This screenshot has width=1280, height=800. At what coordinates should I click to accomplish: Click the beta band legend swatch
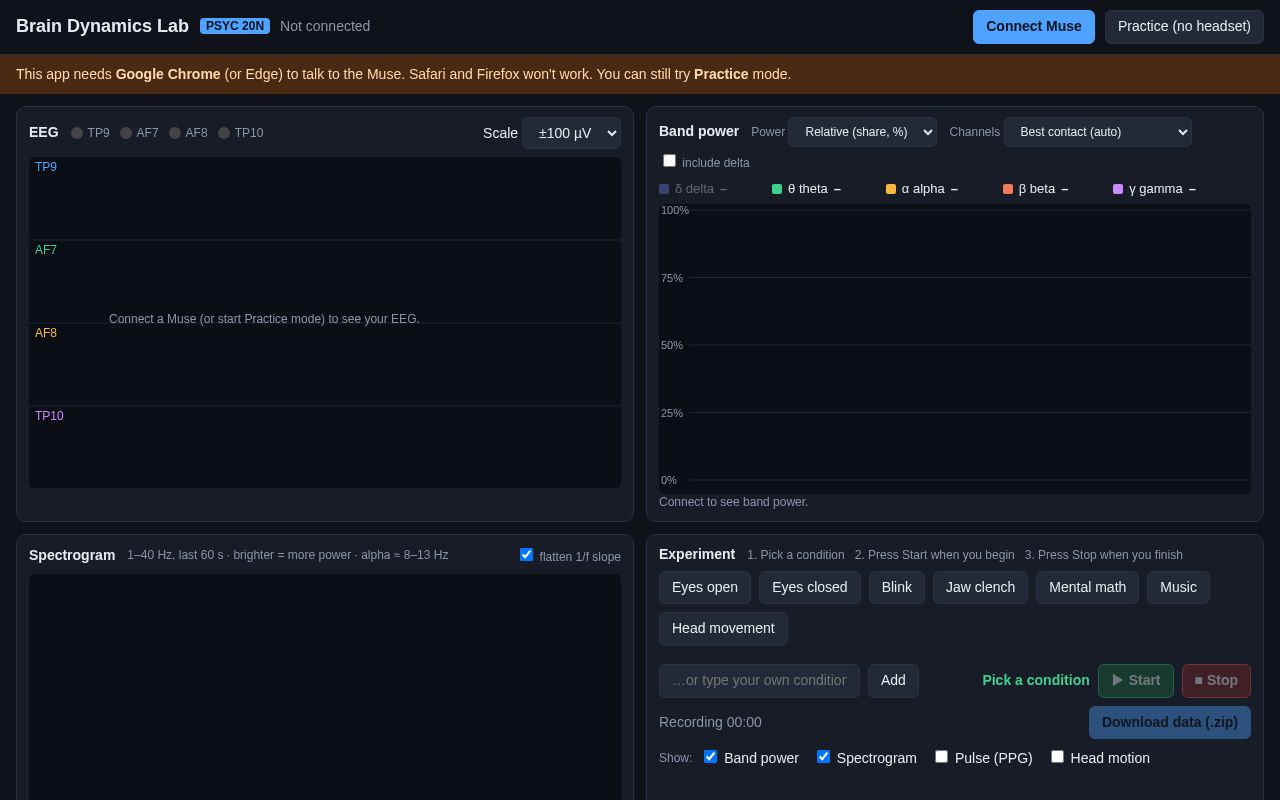(x=1008, y=189)
